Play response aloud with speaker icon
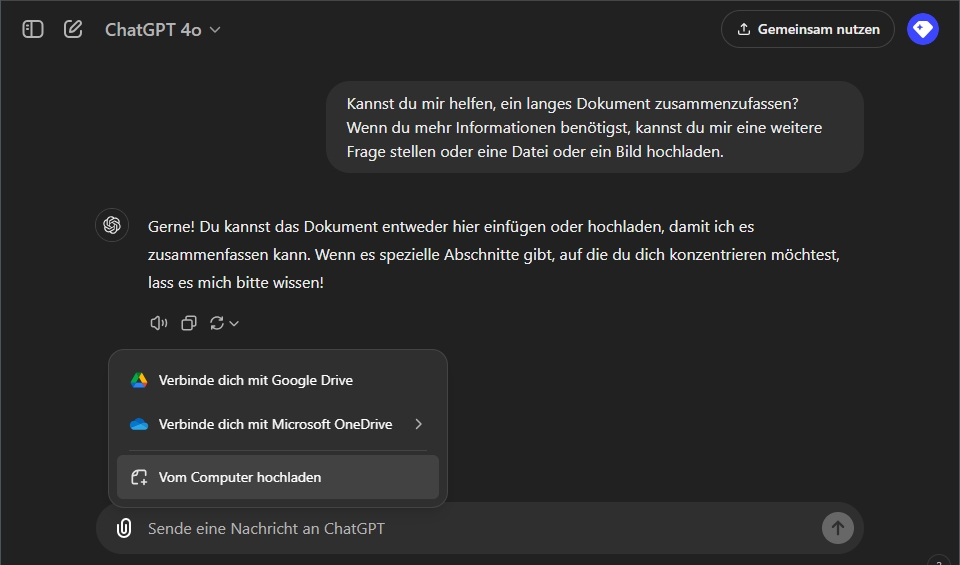 point(158,323)
